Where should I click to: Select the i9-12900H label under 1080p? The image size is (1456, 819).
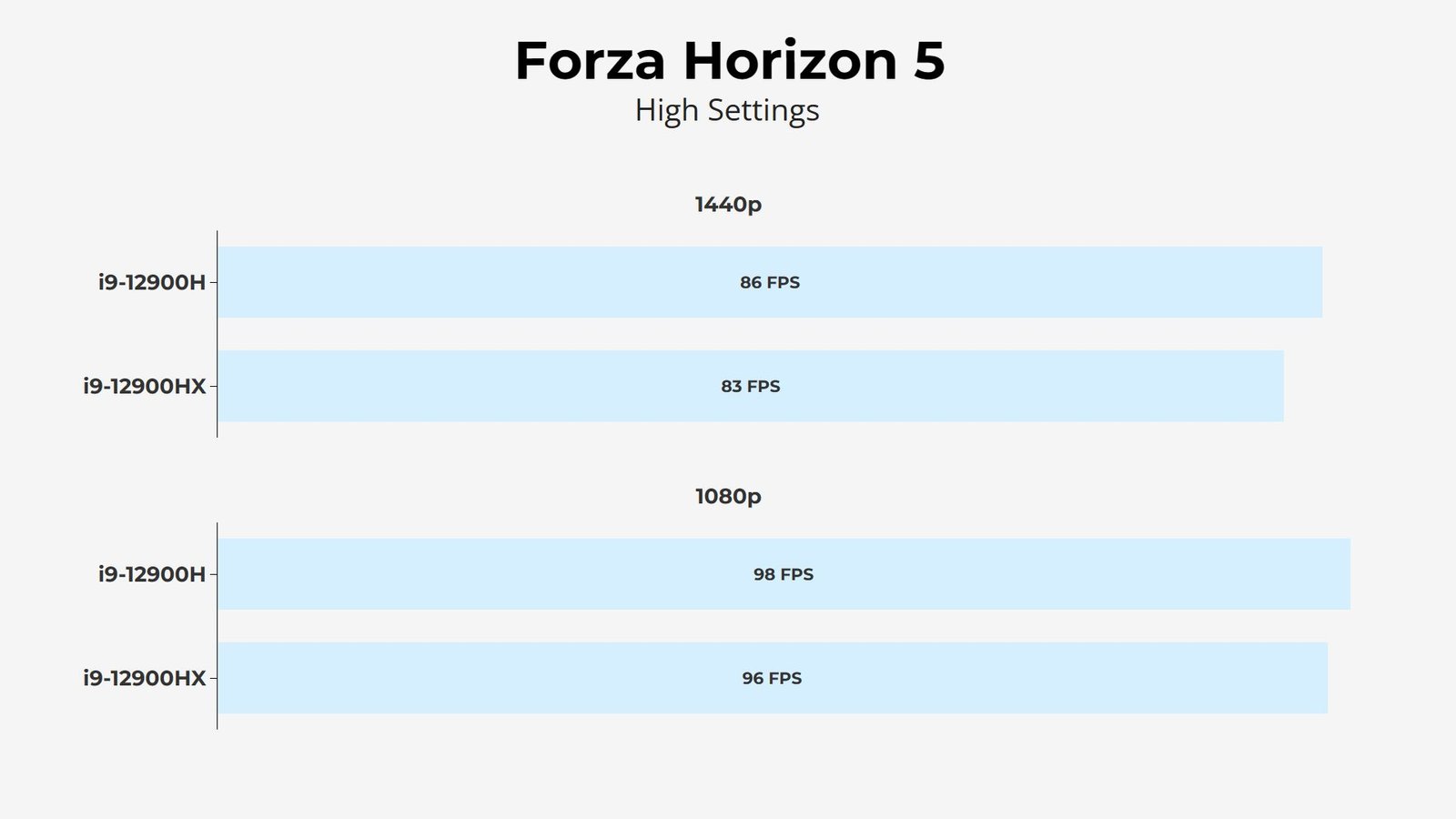pyautogui.click(x=152, y=574)
